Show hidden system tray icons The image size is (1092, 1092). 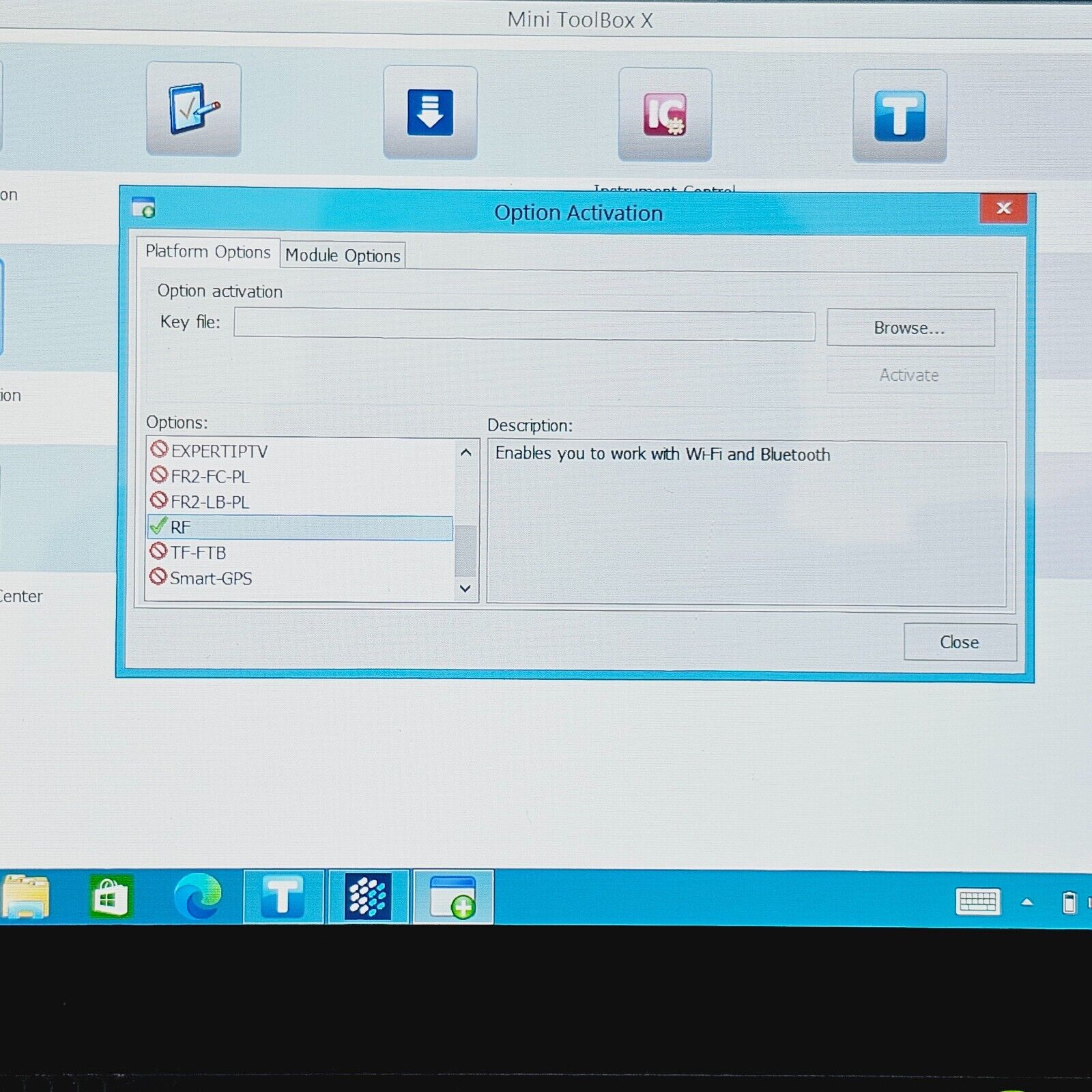point(1026,902)
